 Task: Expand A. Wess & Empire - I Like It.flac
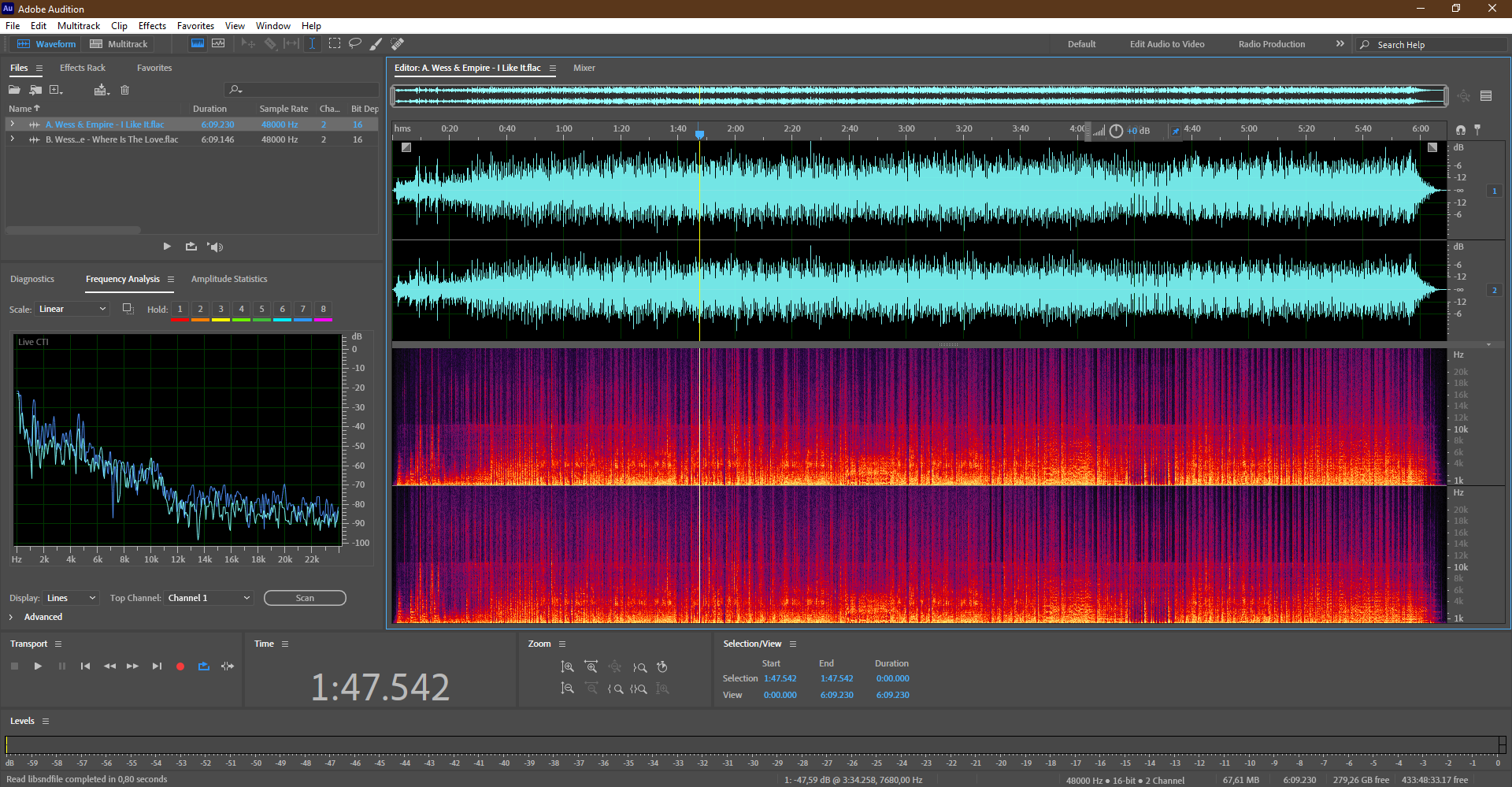[12, 124]
